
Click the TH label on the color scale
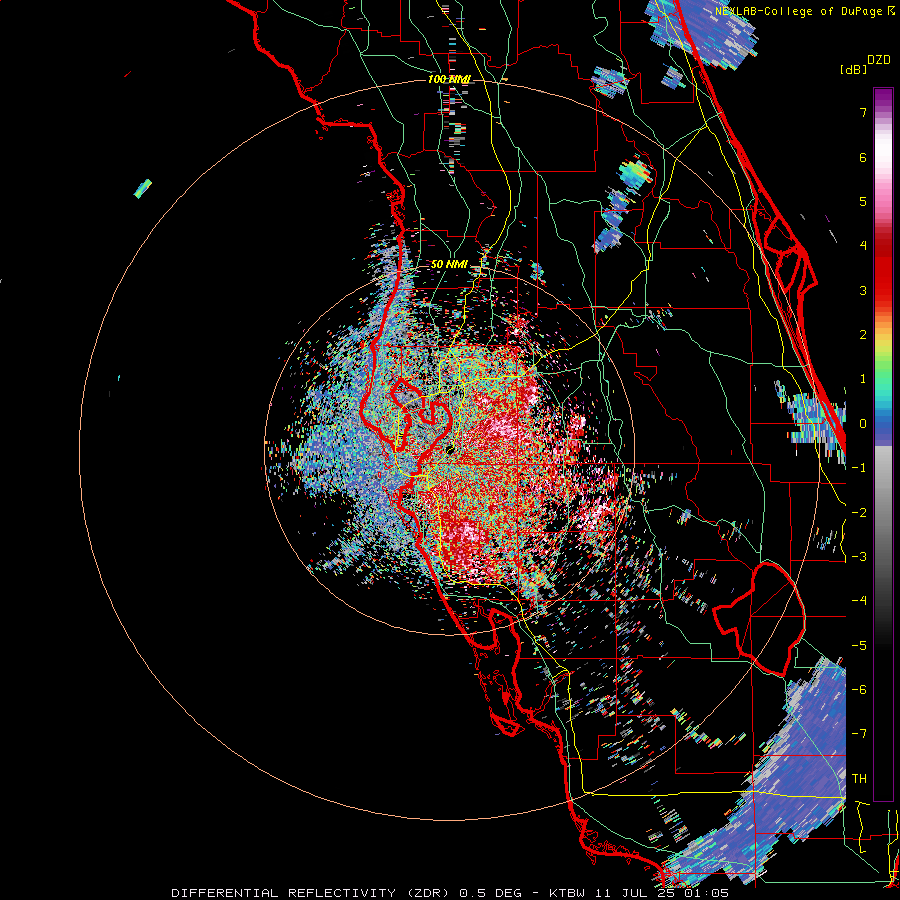point(859,779)
